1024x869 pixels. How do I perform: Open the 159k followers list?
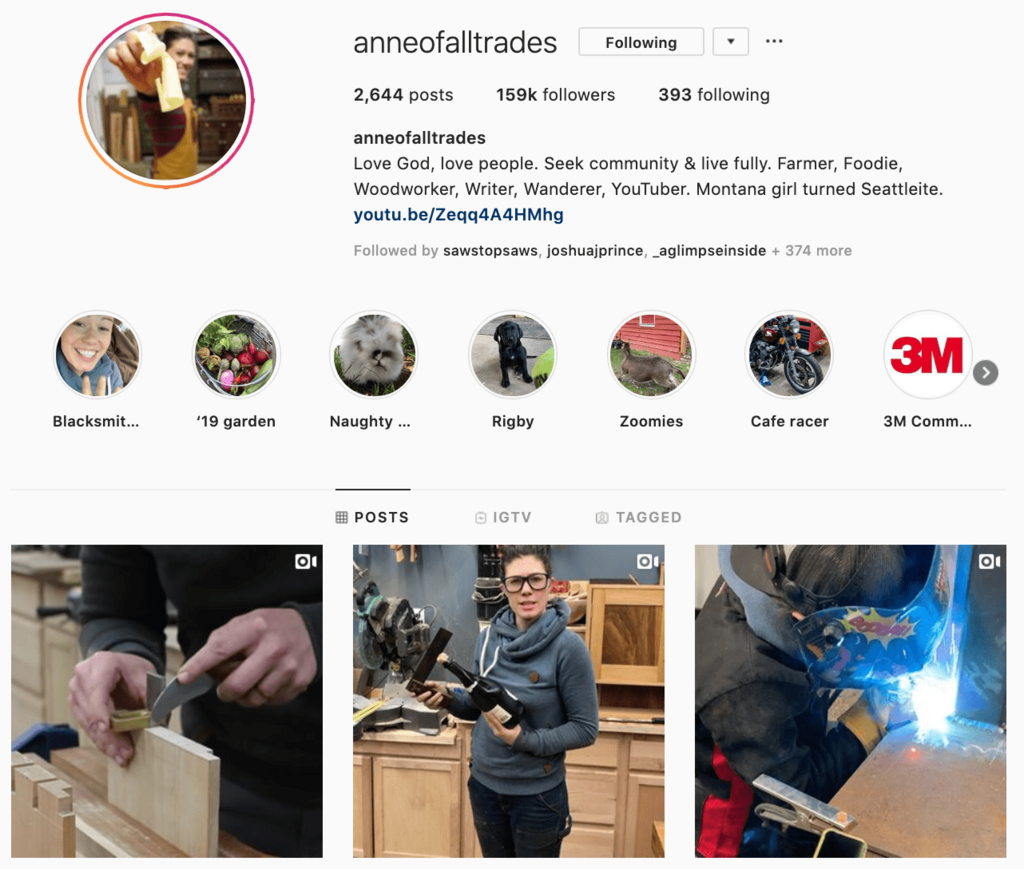tap(556, 95)
